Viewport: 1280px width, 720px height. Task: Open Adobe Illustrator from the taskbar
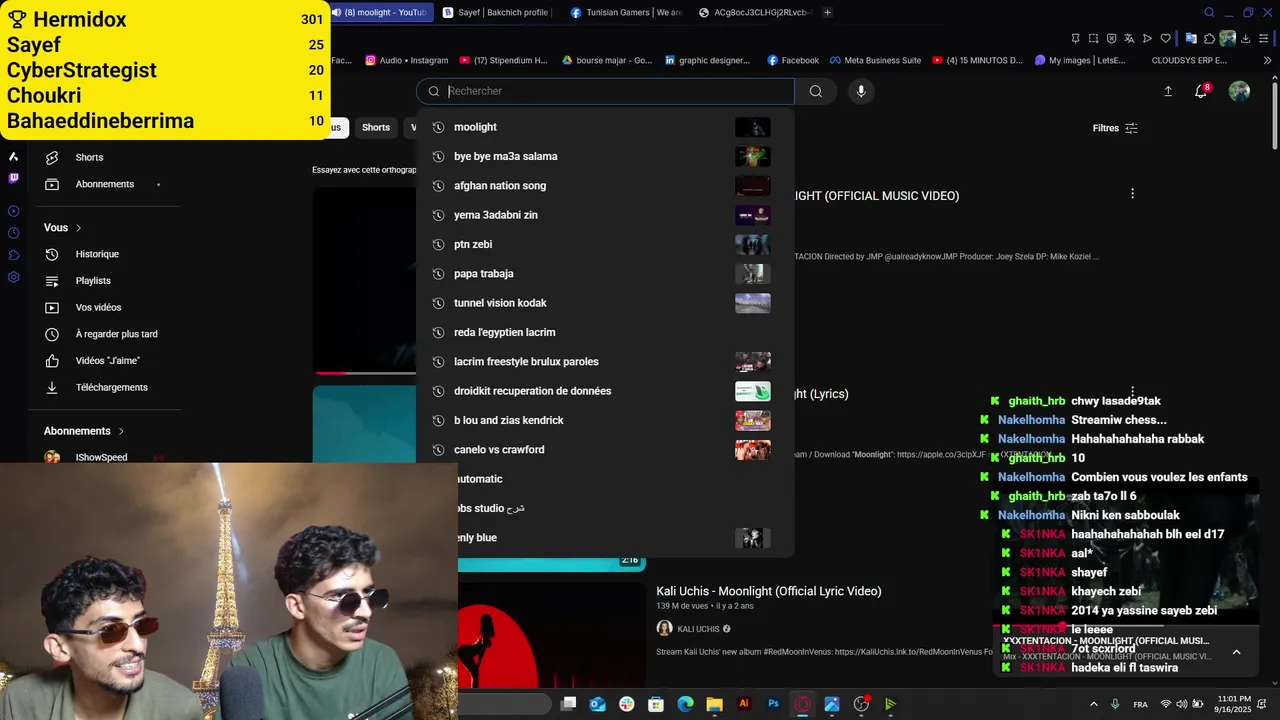743,704
